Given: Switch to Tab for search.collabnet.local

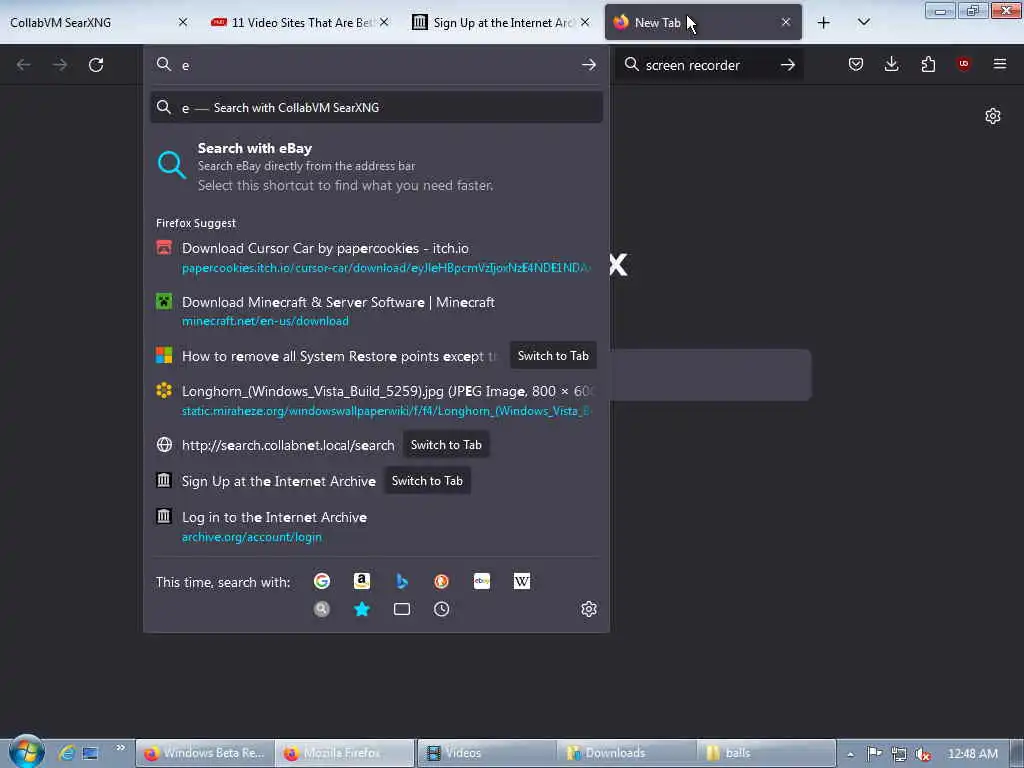Looking at the screenshot, I should click(445, 445).
